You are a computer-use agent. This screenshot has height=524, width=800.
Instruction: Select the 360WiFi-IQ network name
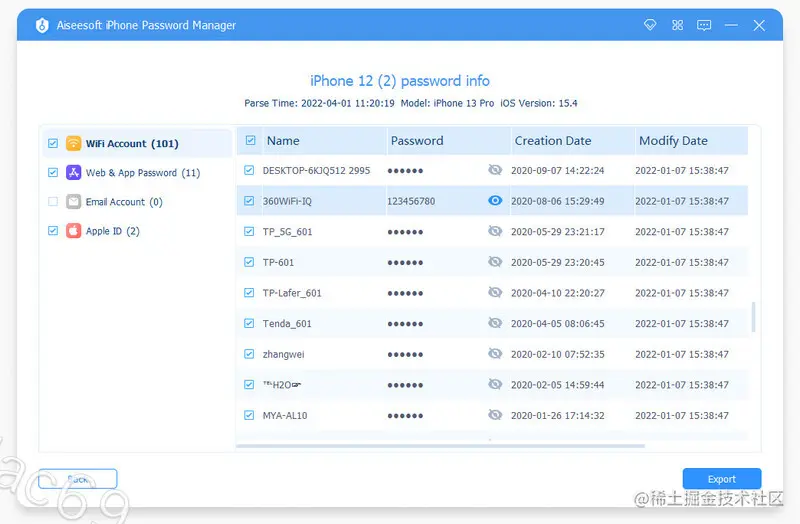(x=287, y=201)
